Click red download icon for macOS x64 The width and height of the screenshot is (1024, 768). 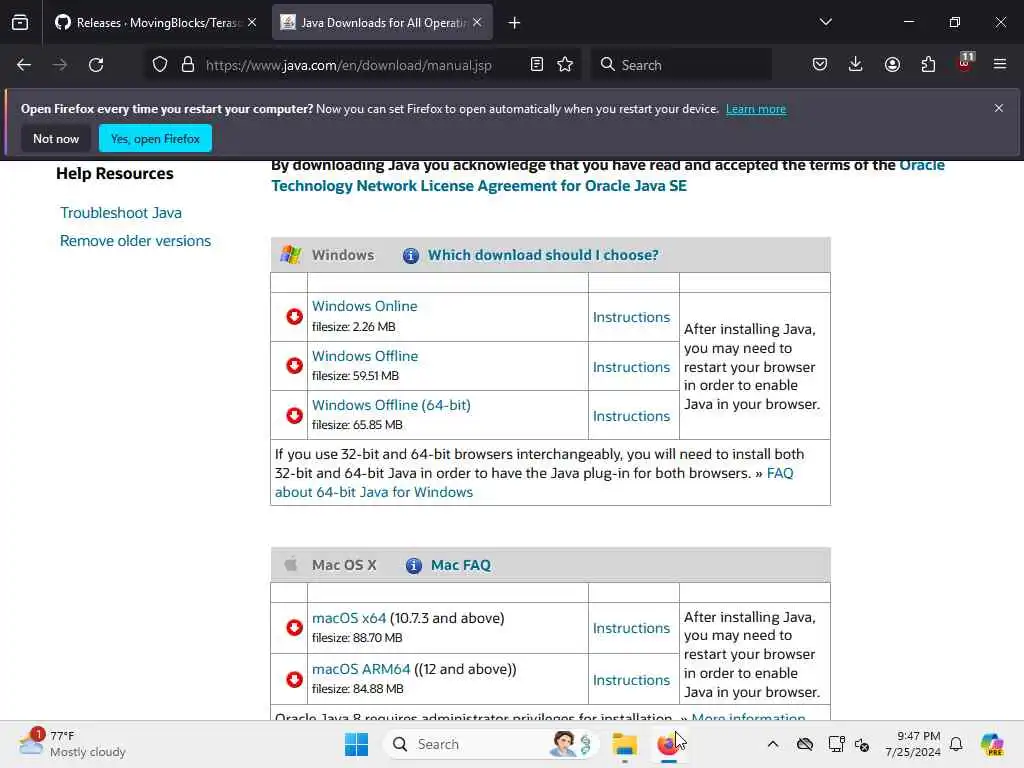pyautogui.click(x=295, y=628)
